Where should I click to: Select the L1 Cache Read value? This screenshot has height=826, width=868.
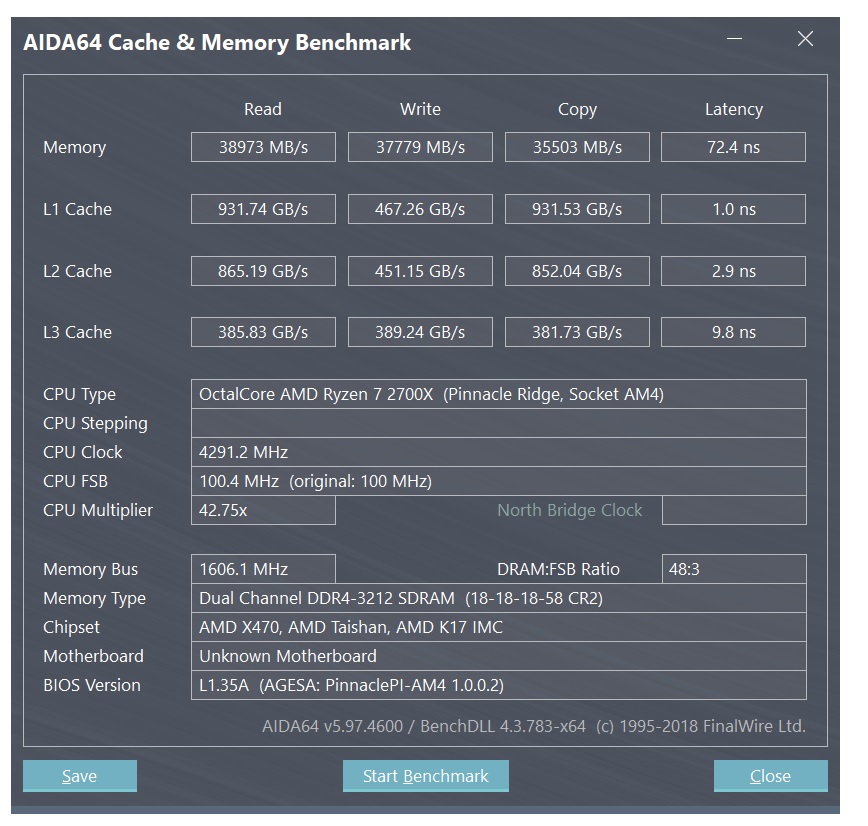pyautogui.click(x=263, y=209)
